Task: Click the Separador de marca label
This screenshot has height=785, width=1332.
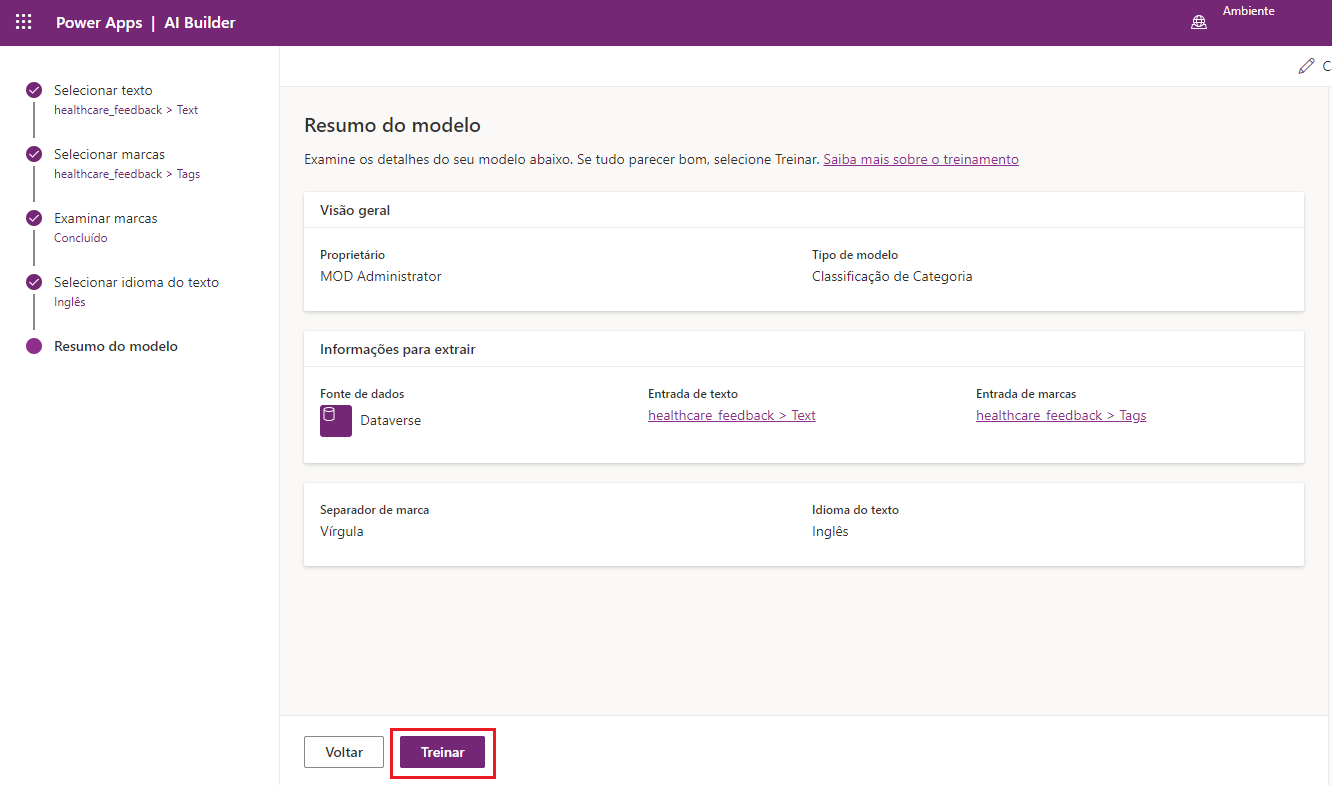Action: 374,510
